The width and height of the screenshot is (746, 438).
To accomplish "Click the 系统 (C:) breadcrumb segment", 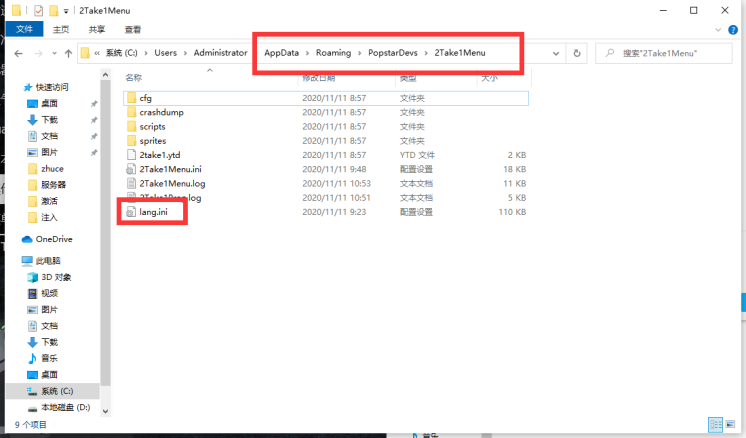I will point(121,53).
